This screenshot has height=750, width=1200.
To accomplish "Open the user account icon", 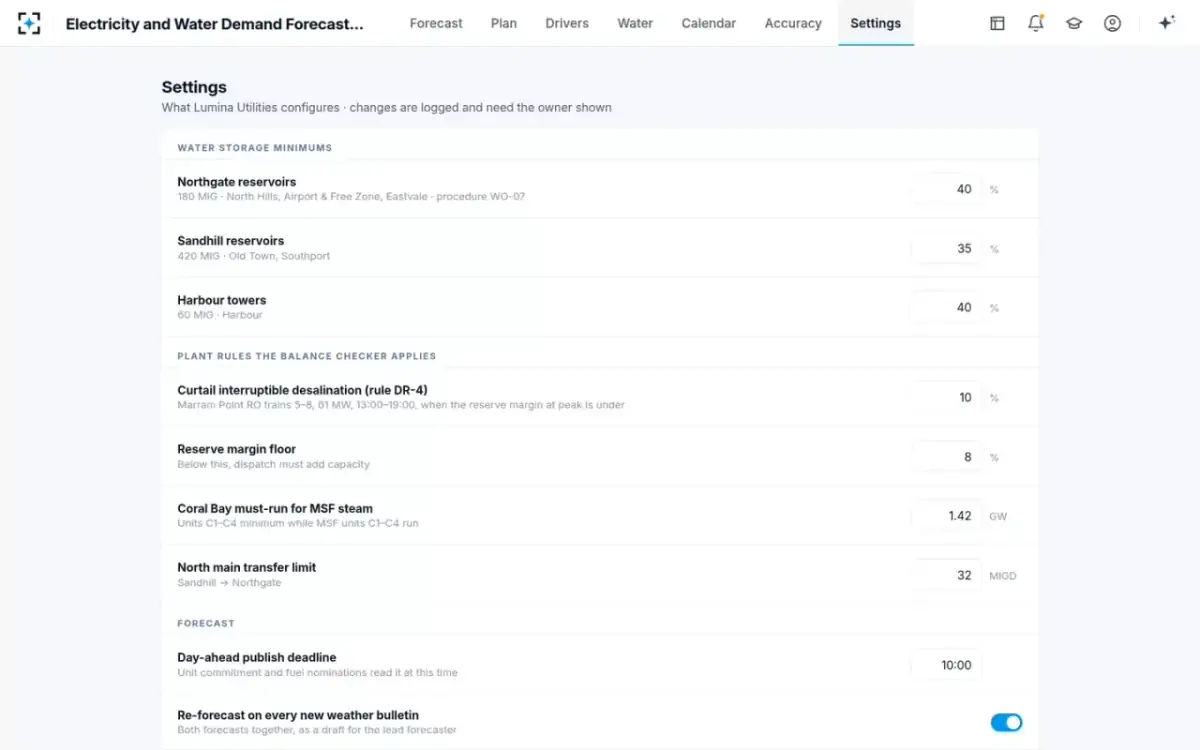I will pyautogui.click(x=1112, y=23).
